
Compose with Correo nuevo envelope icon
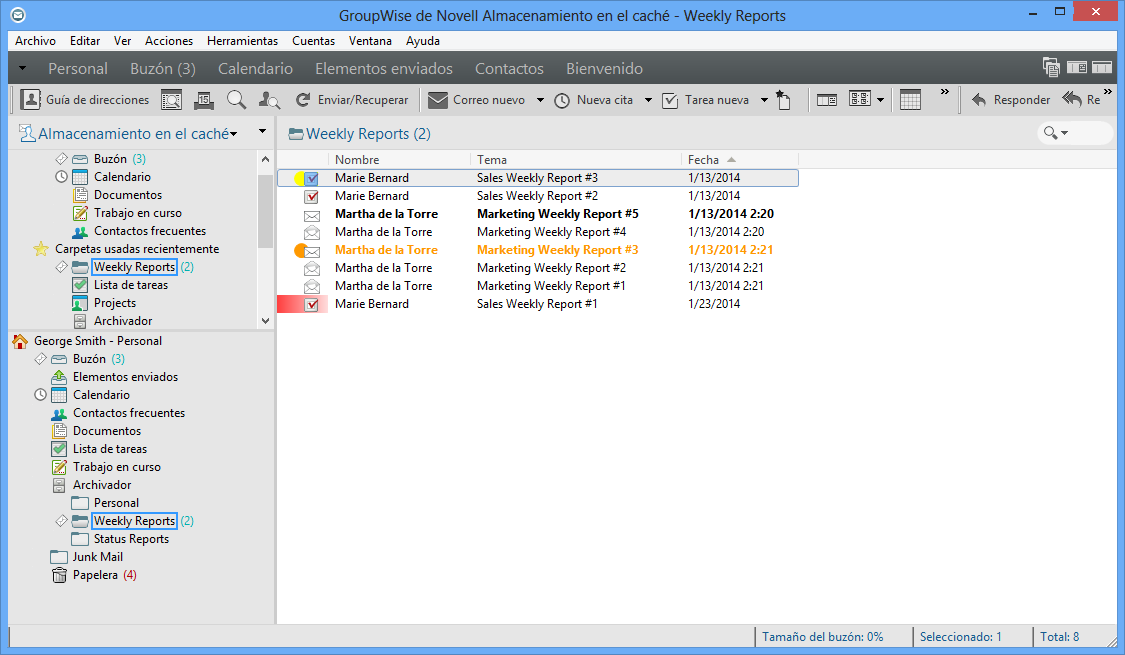(x=438, y=100)
